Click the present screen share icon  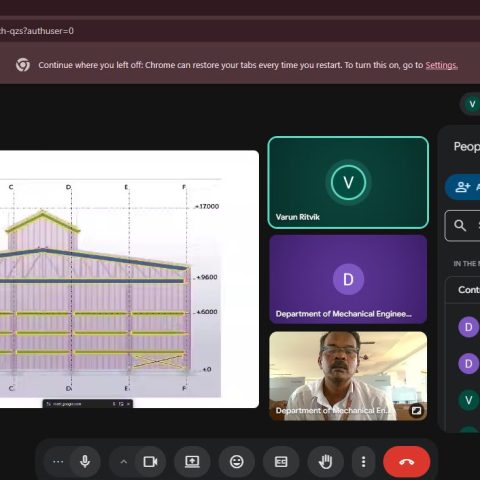point(192,462)
